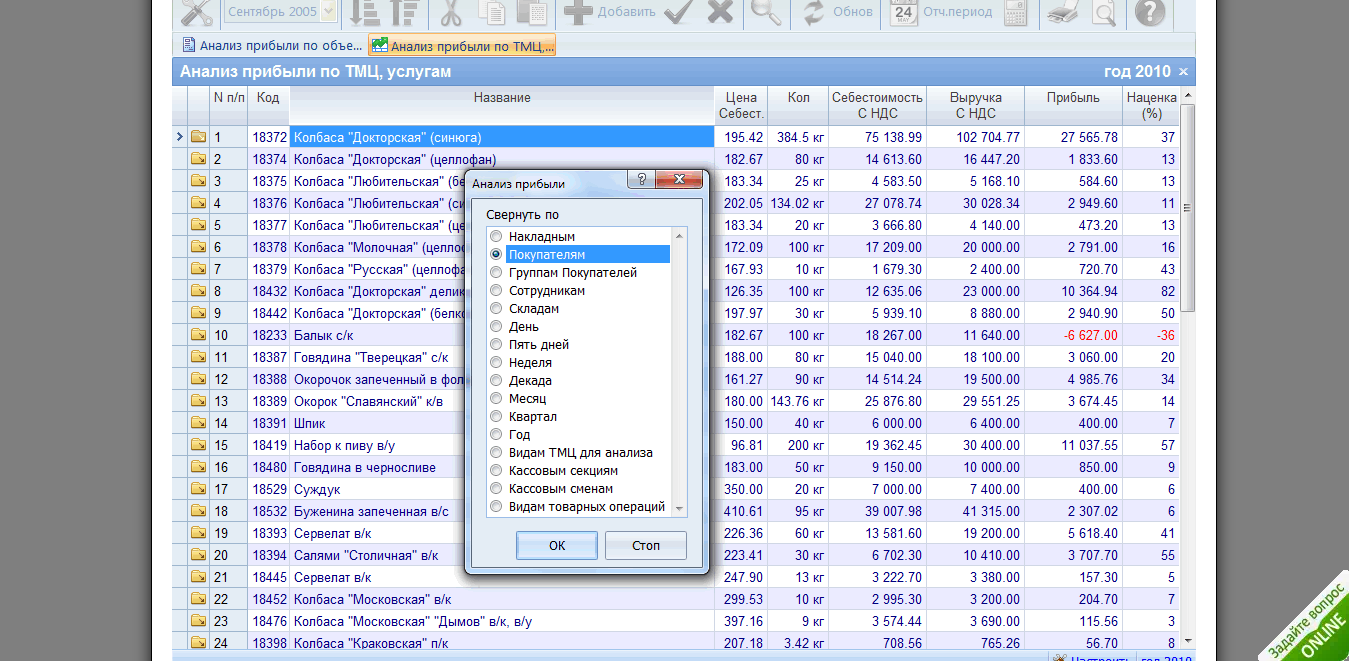Click the scissors cut icon in toolbar
Image resolution: width=1349 pixels, height=661 pixels.
[x=450, y=12]
